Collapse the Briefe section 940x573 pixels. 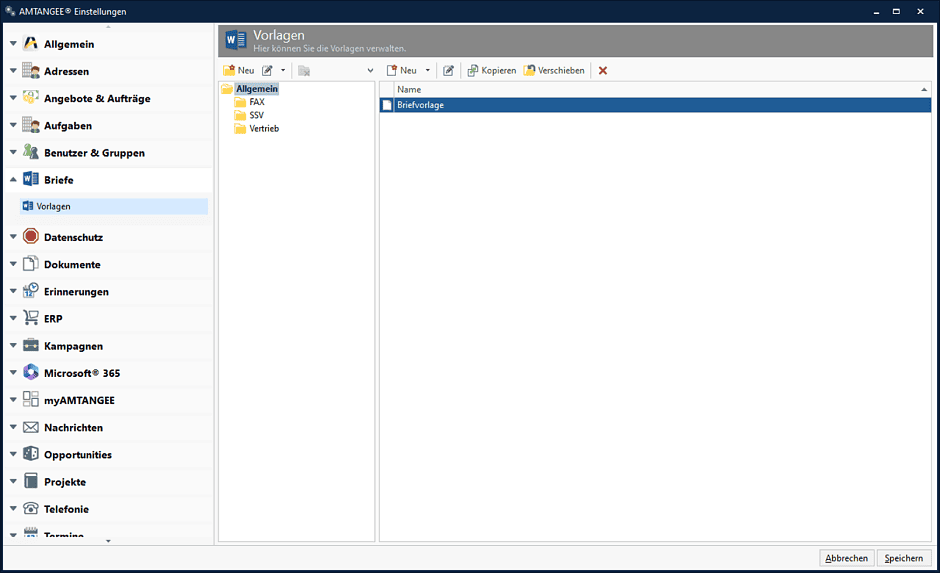tap(13, 180)
